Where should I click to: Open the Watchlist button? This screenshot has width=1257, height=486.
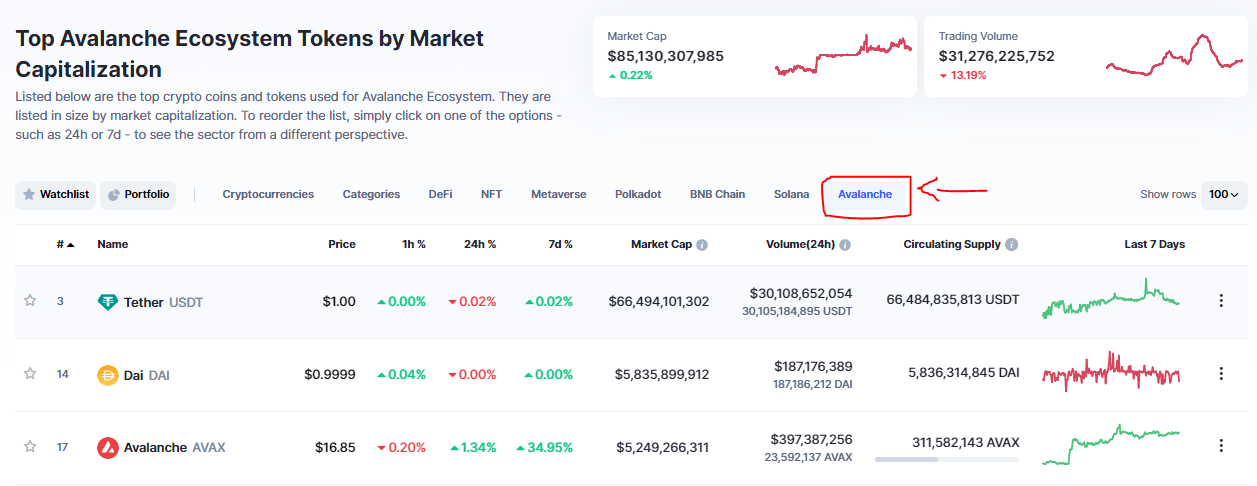tap(56, 195)
